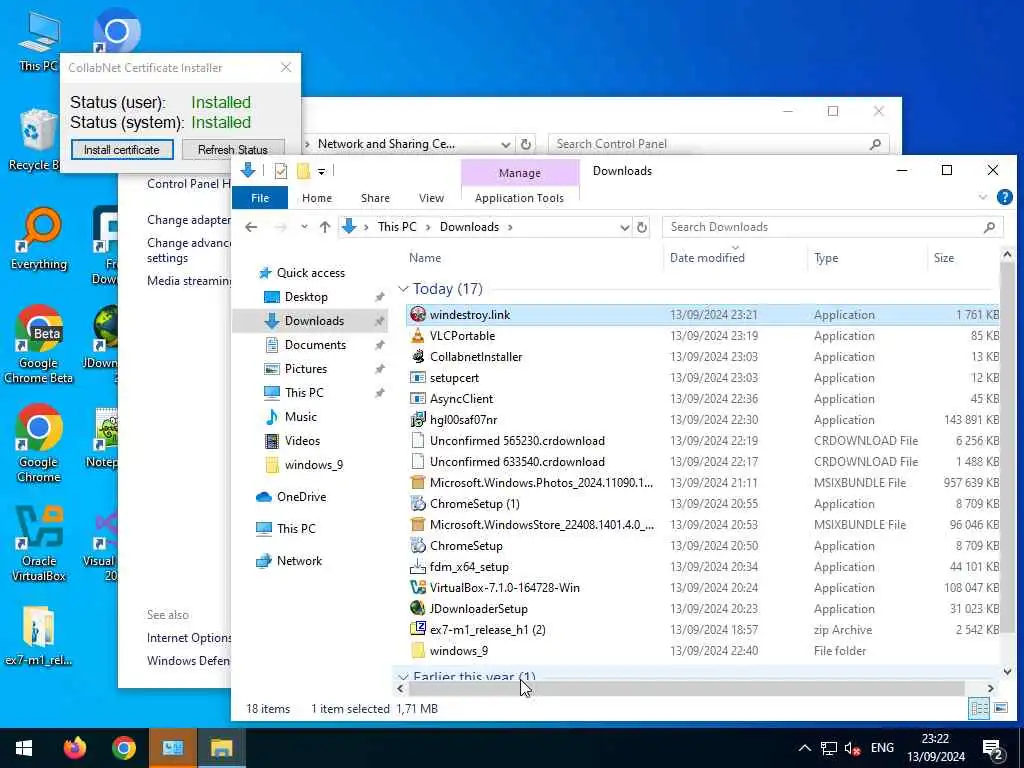Viewport: 1024px width, 768px height.
Task: Open Explorer Help question mark icon
Action: [x=1004, y=197]
